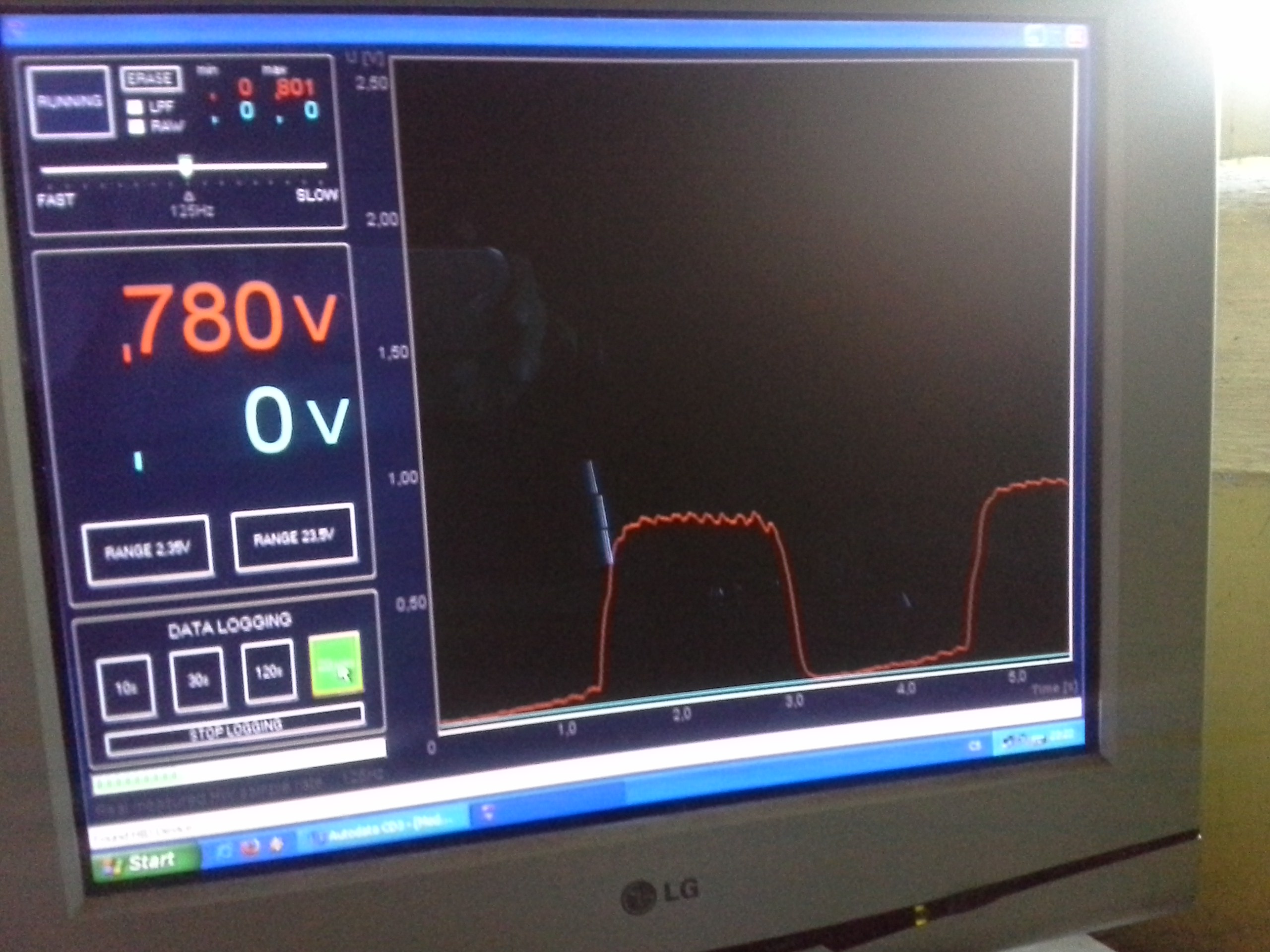Enable the LPF filter checkbox
This screenshot has width=1270, height=952.
pyautogui.click(x=135, y=107)
